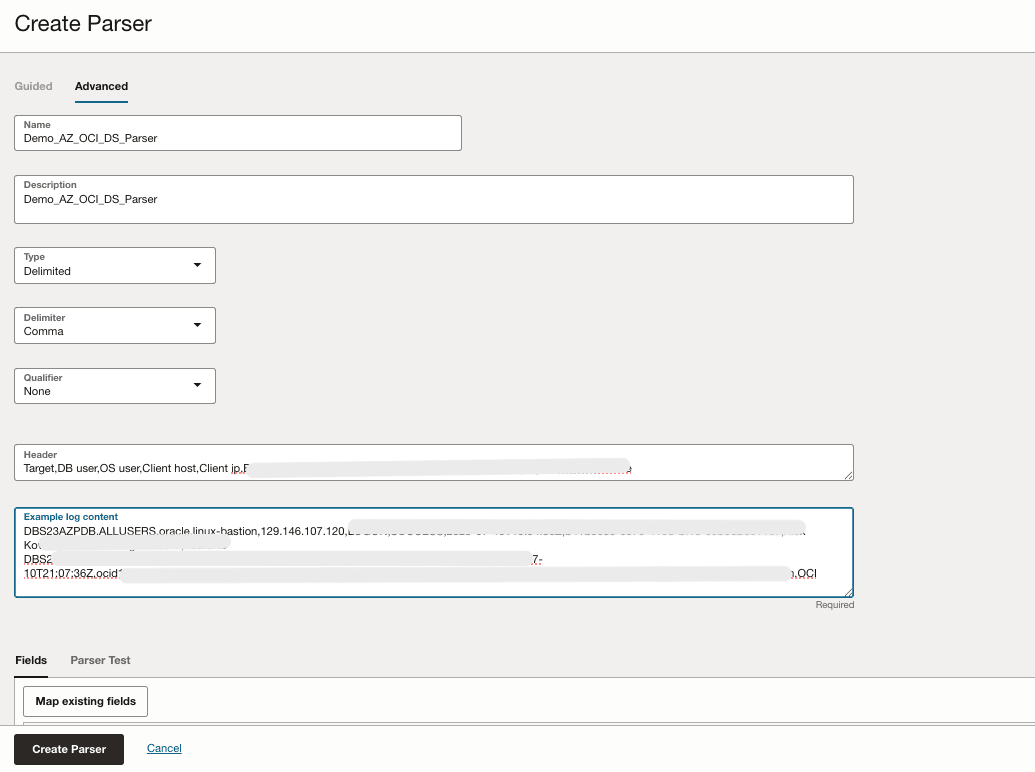Select the Description text field

(434, 199)
